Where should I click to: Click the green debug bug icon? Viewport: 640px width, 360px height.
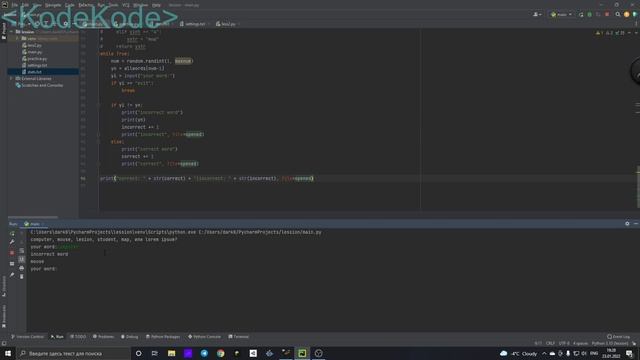click(589, 14)
